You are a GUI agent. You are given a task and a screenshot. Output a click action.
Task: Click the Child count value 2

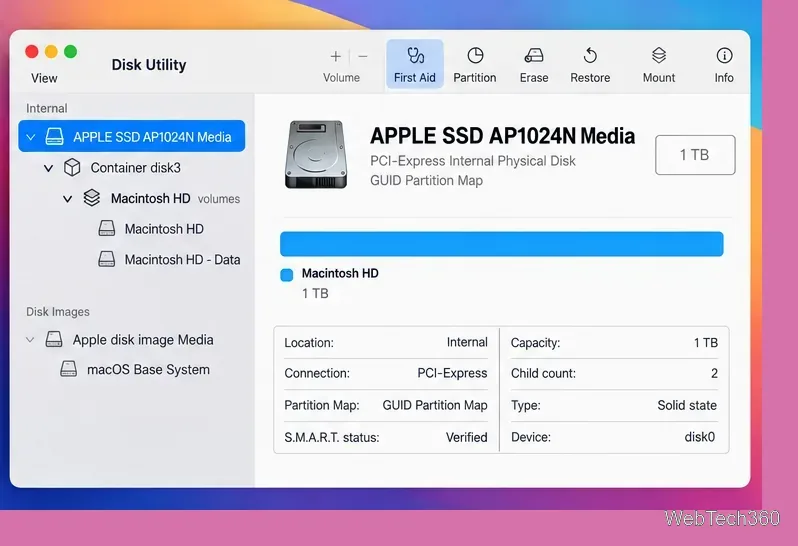714,373
